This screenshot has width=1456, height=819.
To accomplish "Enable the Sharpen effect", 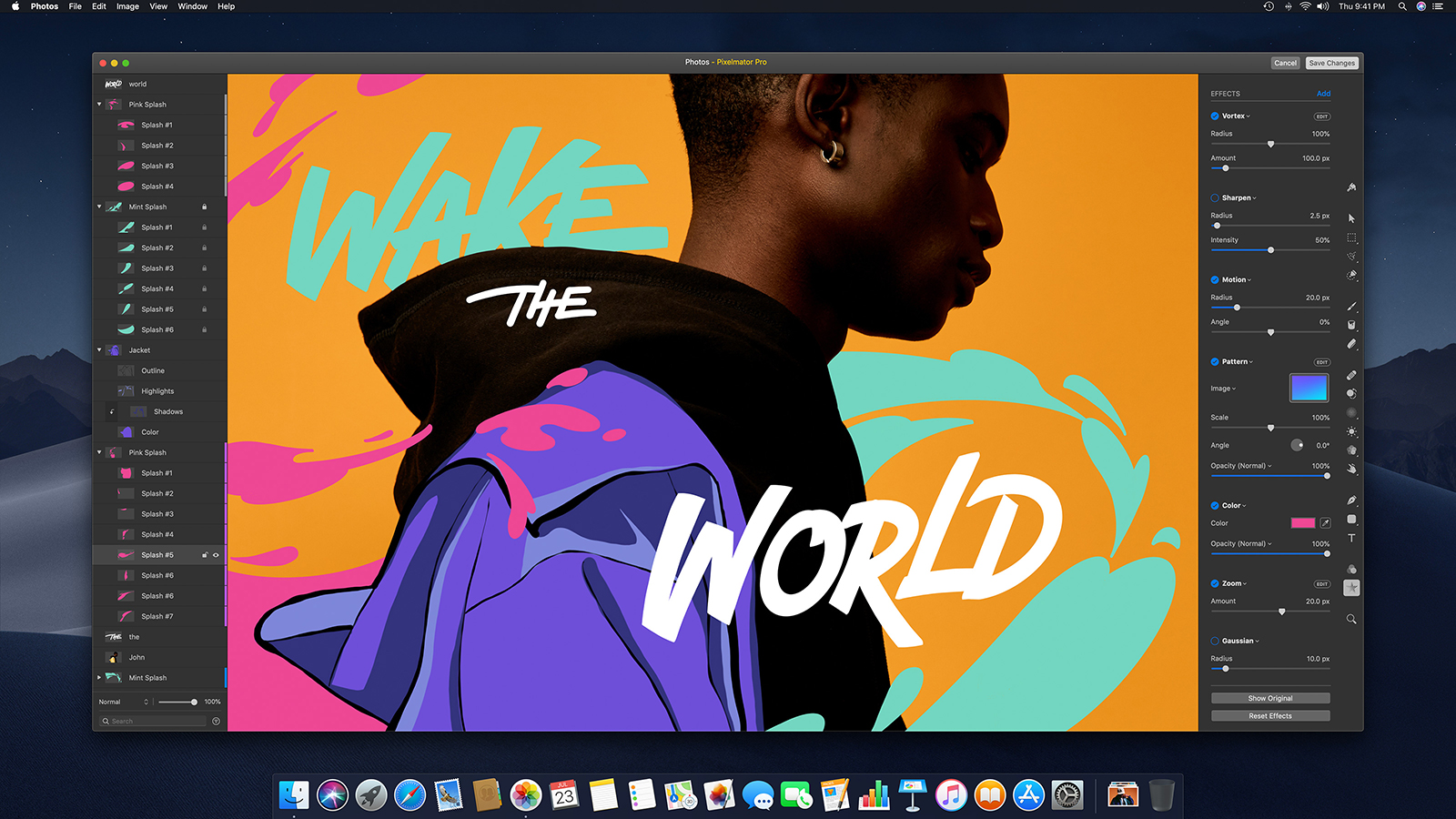I will [x=1214, y=197].
